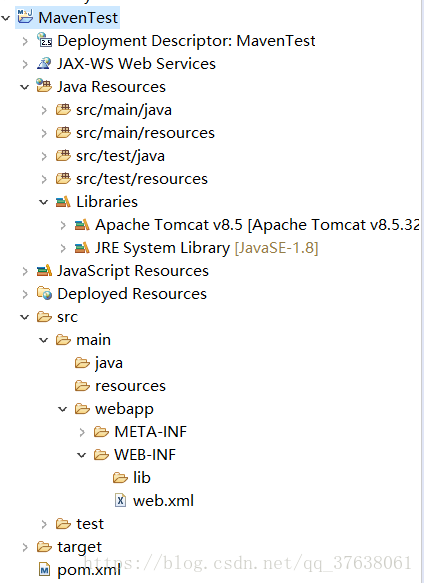The height and width of the screenshot is (583, 424).
Task: Collapse the src folder
Action: click(x=25, y=317)
